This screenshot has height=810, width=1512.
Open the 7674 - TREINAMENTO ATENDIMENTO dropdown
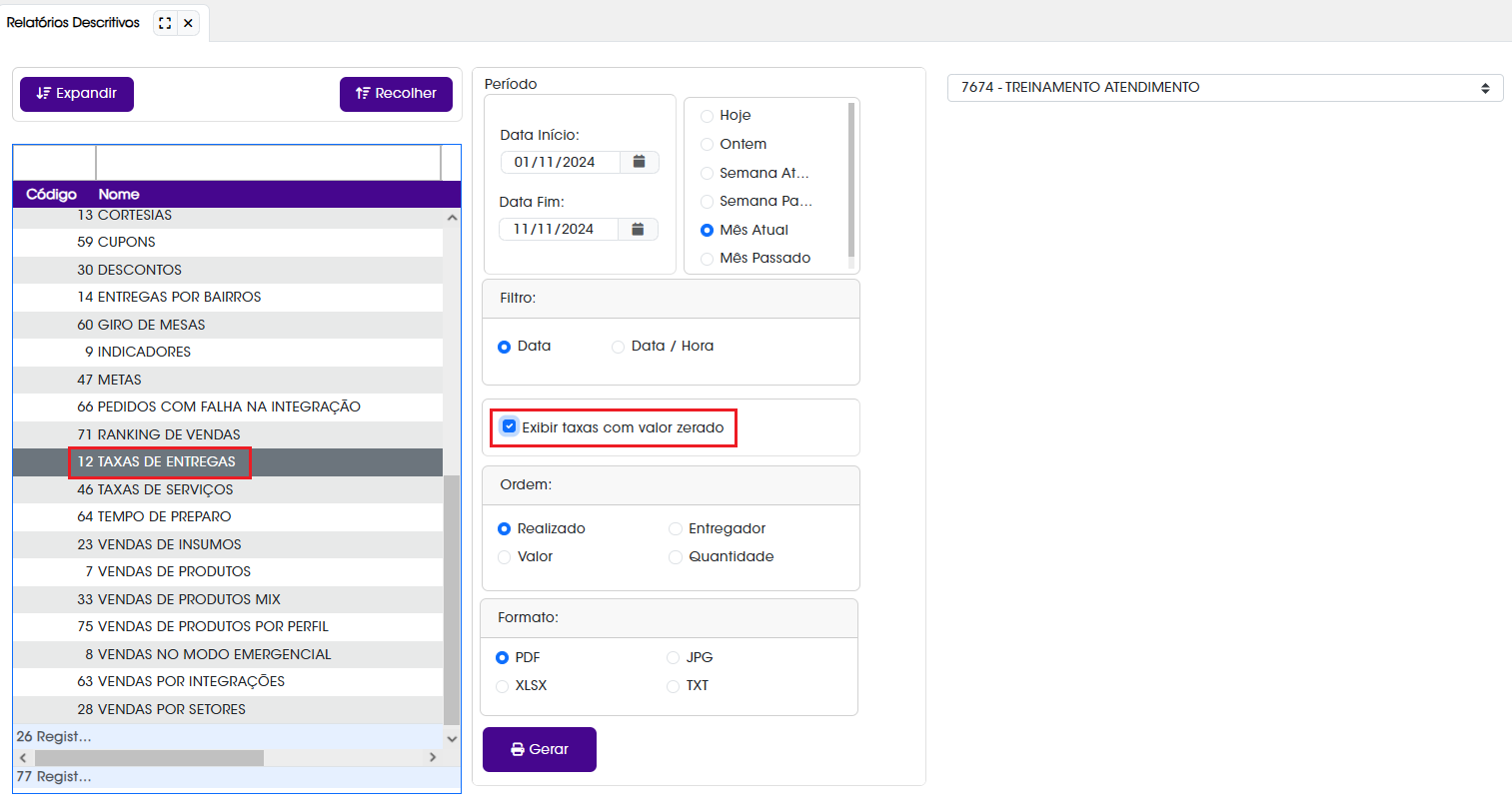coord(1225,88)
